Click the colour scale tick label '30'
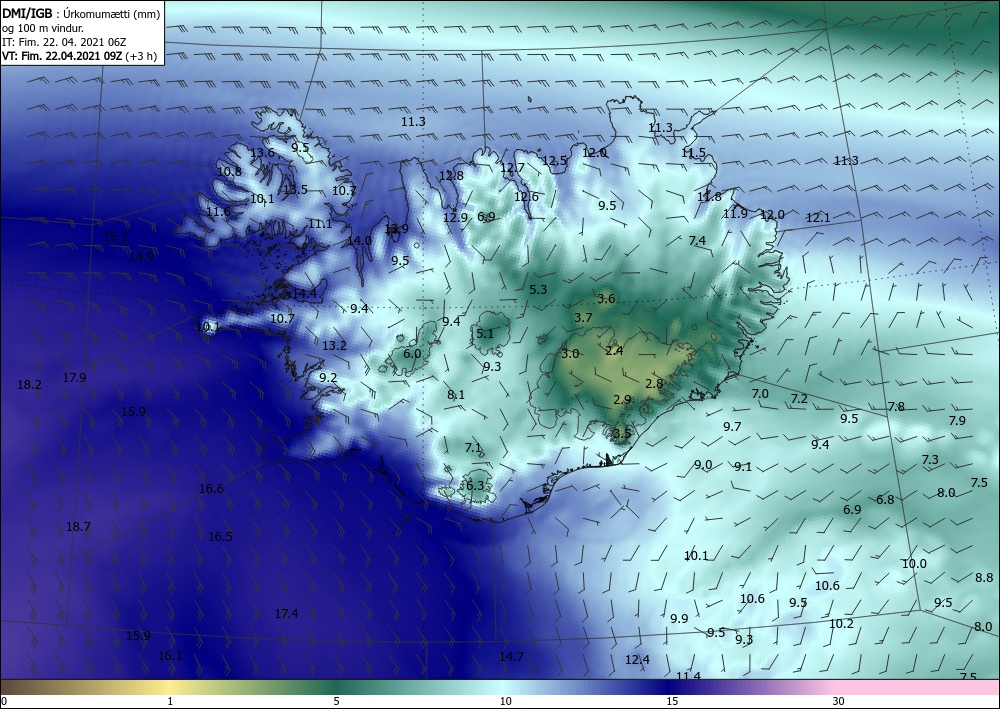 [838, 701]
